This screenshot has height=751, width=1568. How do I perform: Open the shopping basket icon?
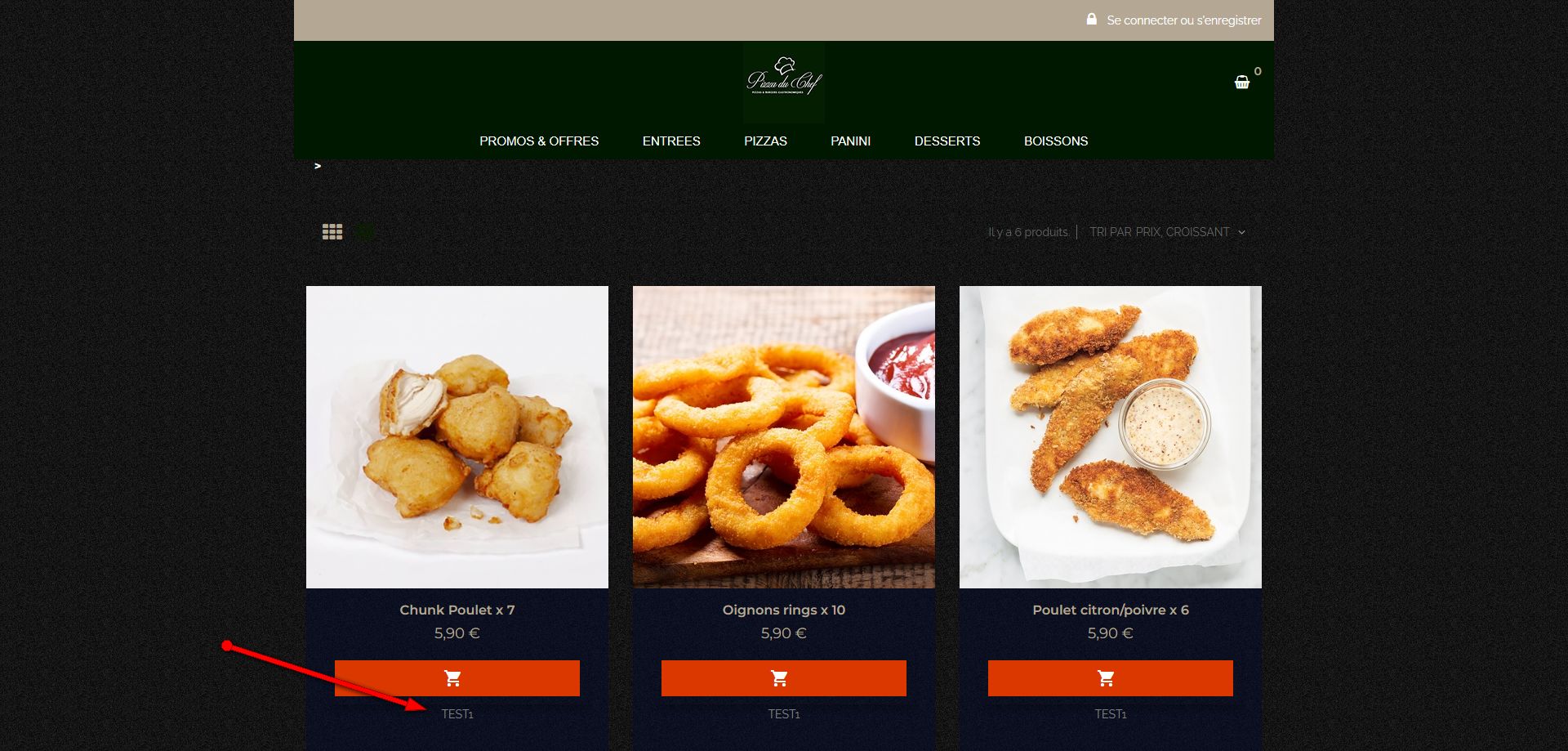pos(1241,82)
